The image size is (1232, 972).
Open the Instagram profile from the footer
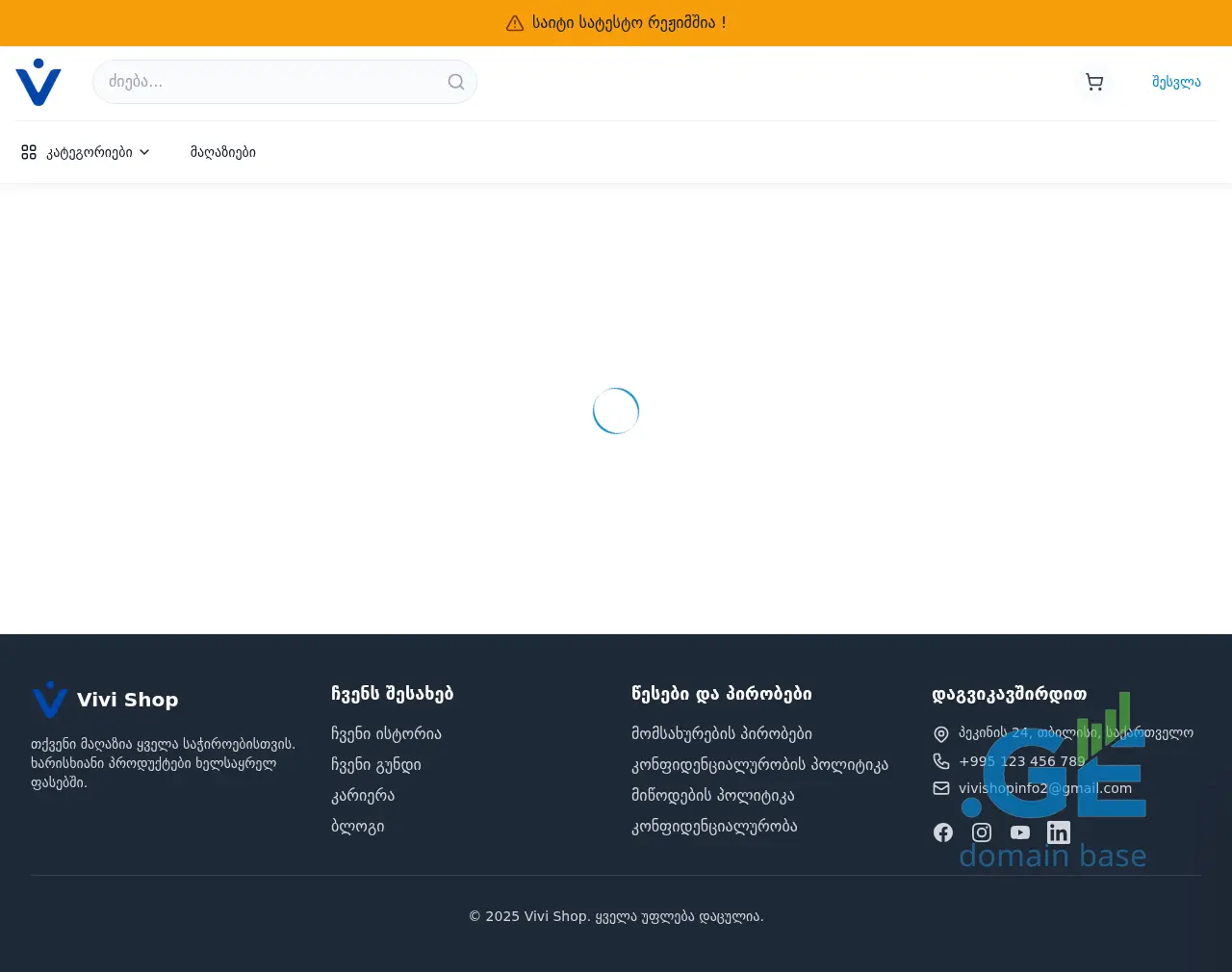(x=982, y=832)
